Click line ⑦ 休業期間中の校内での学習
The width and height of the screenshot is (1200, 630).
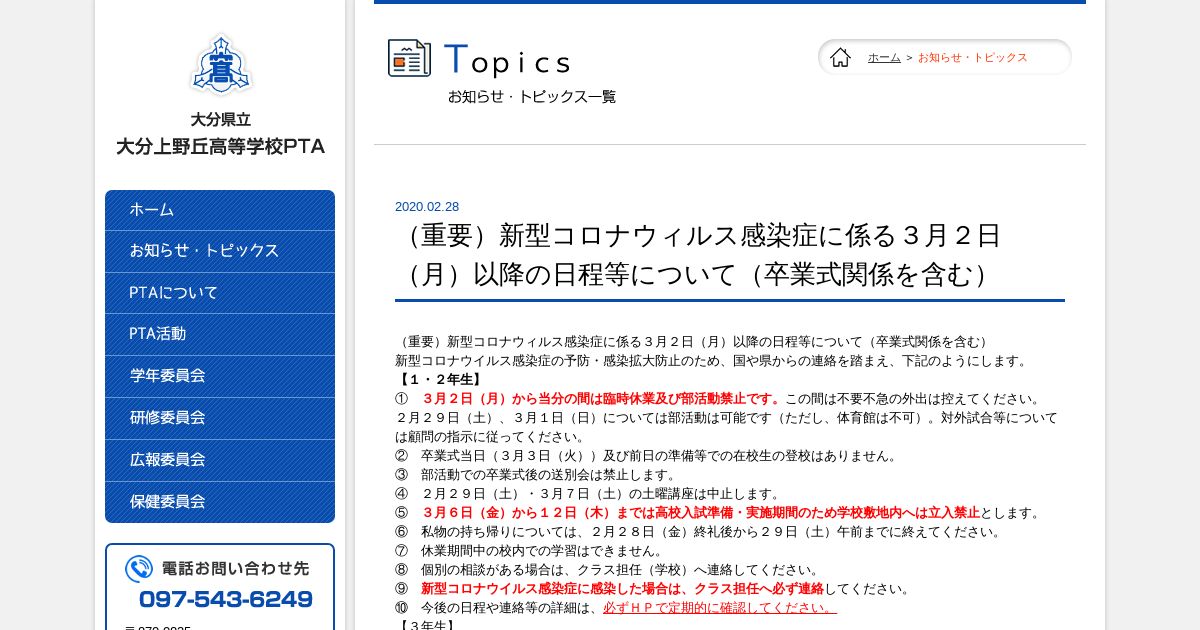tap(530, 550)
